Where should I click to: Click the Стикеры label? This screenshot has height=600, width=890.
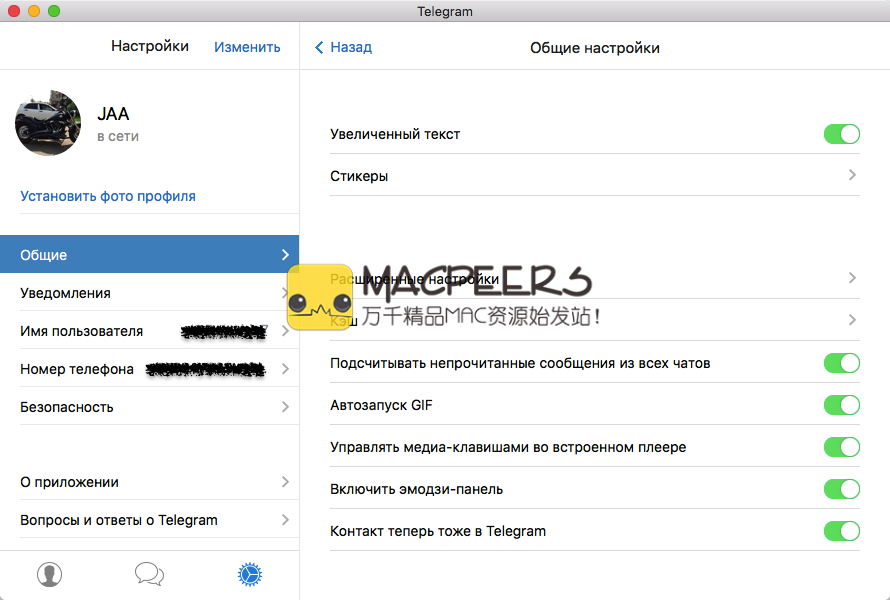359,176
